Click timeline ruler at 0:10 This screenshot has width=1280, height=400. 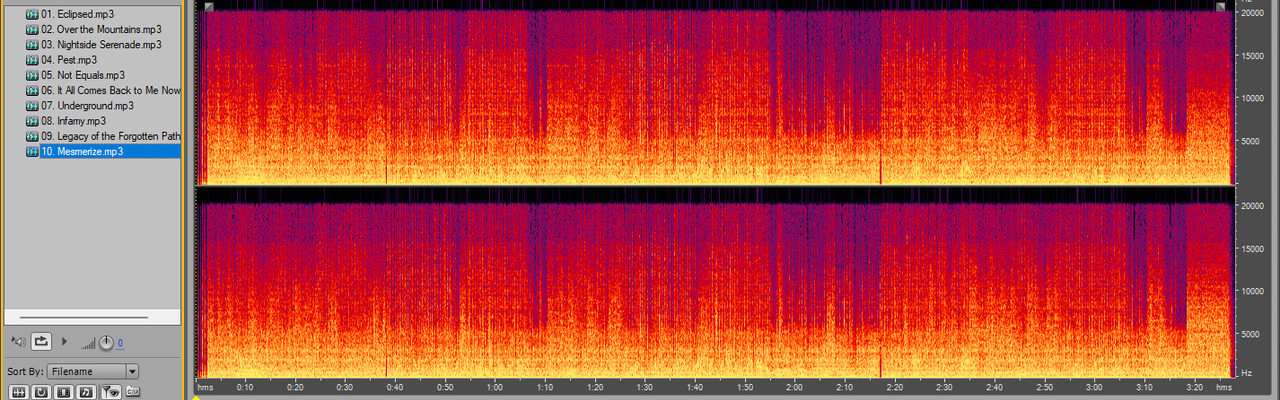[245, 387]
